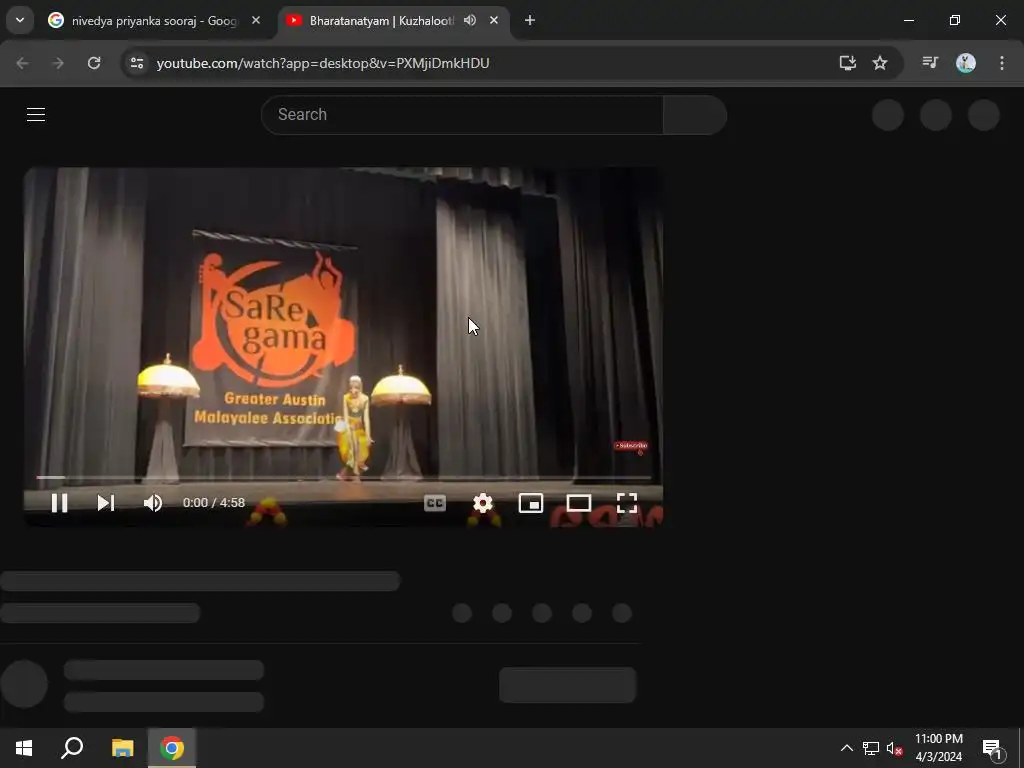Skip to the next video
1024x768 pixels.
(x=106, y=503)
